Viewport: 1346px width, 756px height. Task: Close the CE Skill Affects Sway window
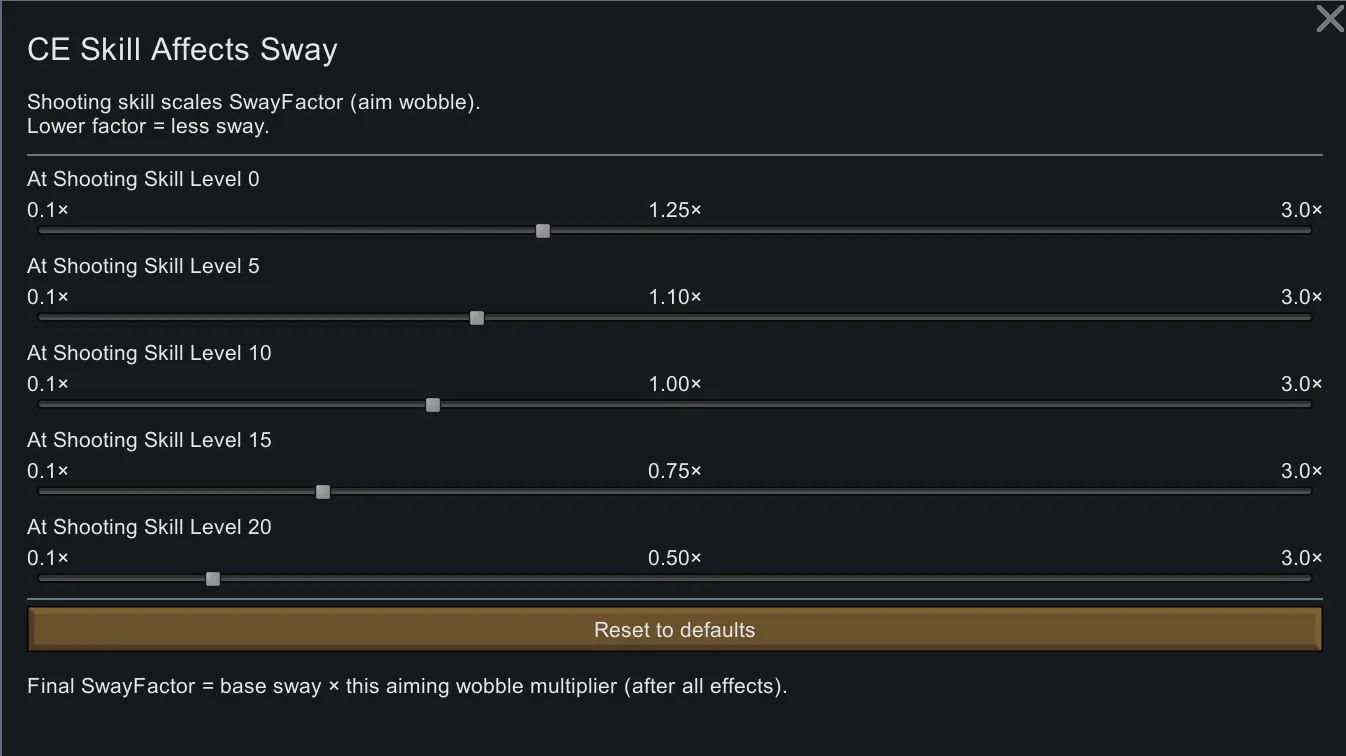[x=1329, y=19]
